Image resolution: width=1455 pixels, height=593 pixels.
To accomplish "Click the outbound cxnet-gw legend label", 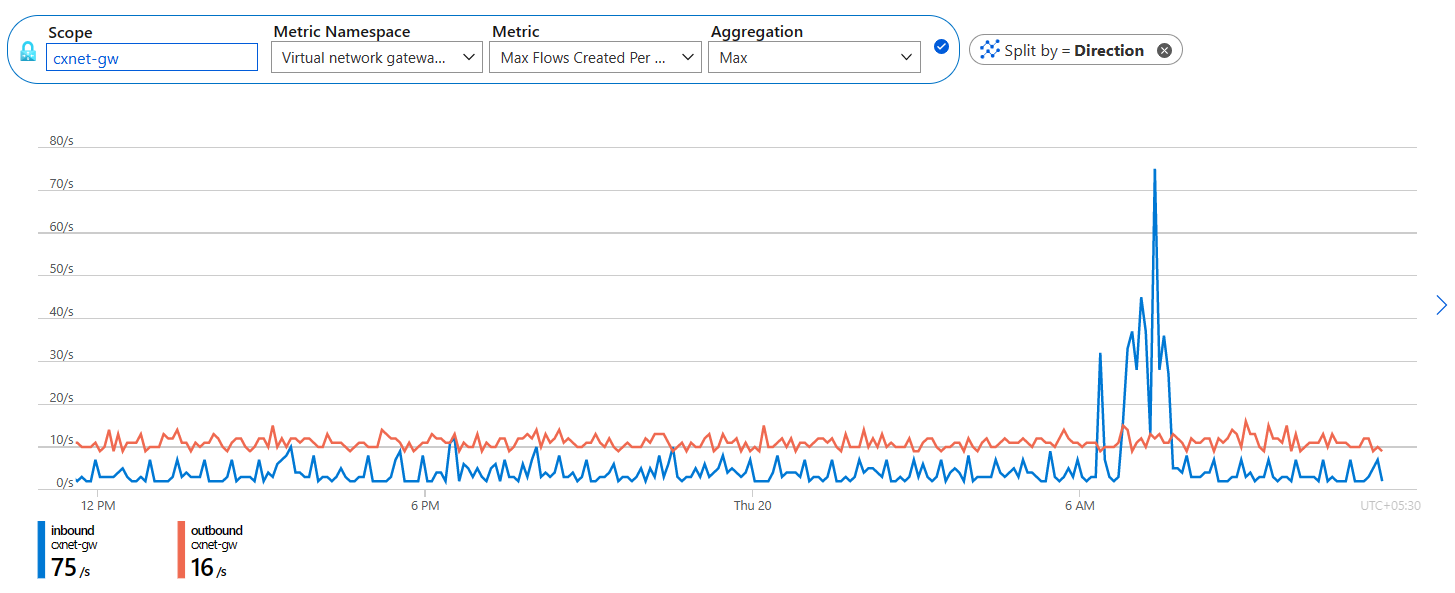I will [214, 545].
